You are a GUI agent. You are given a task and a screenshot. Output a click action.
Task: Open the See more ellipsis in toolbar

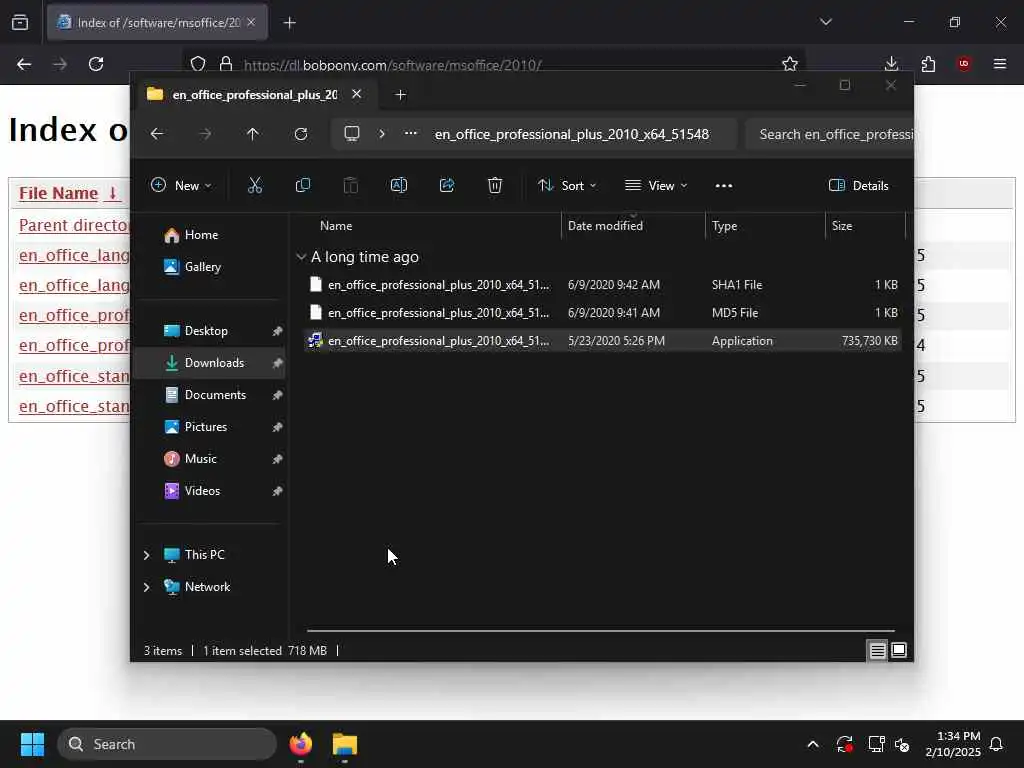click(x=724, y=185)
